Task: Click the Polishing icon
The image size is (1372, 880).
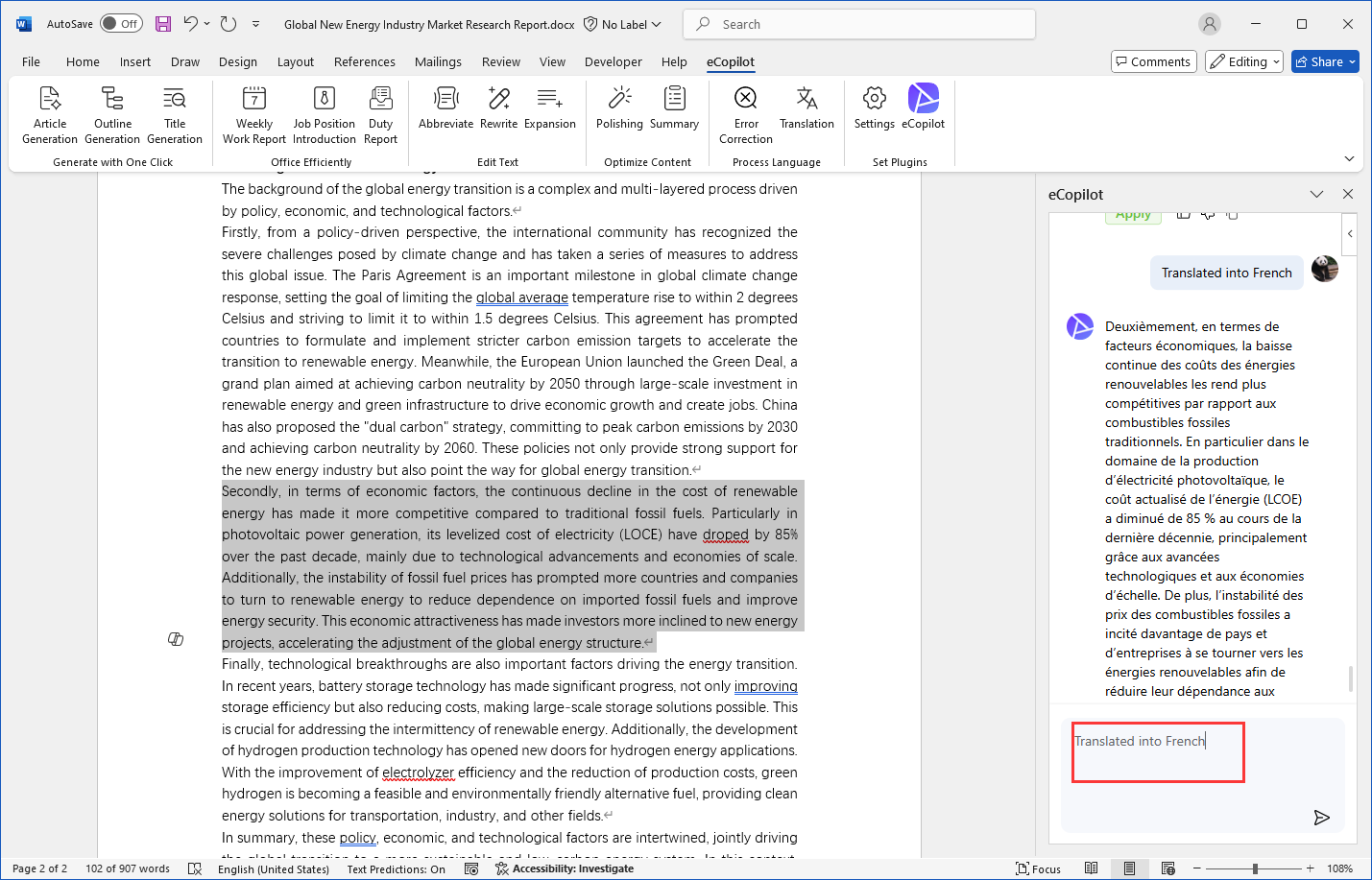Action: point(619,99)
